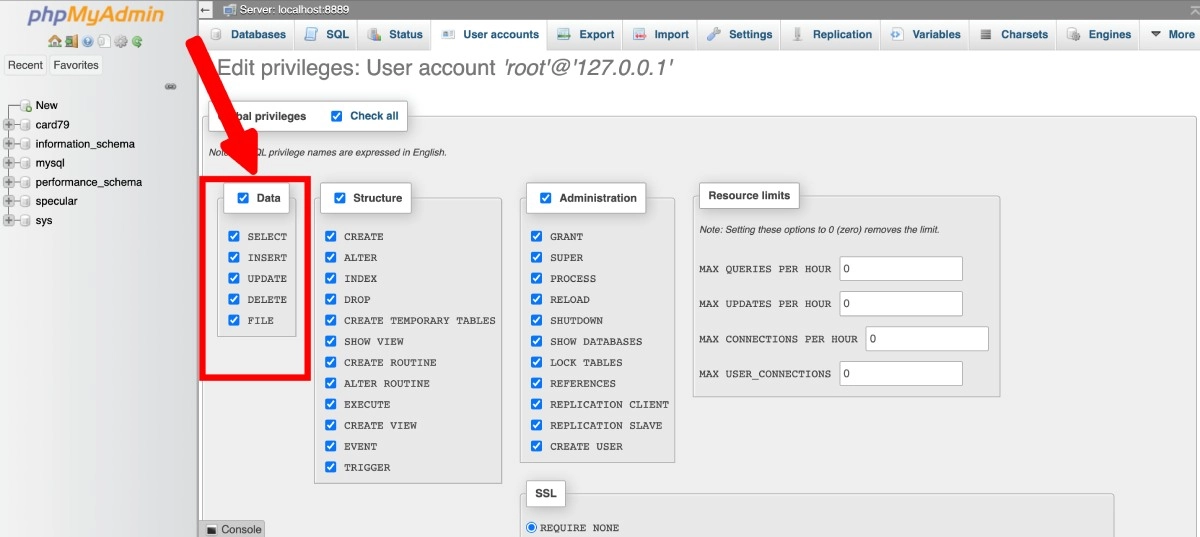
Task: Open the Databases tab
Action: pos(248,34)
